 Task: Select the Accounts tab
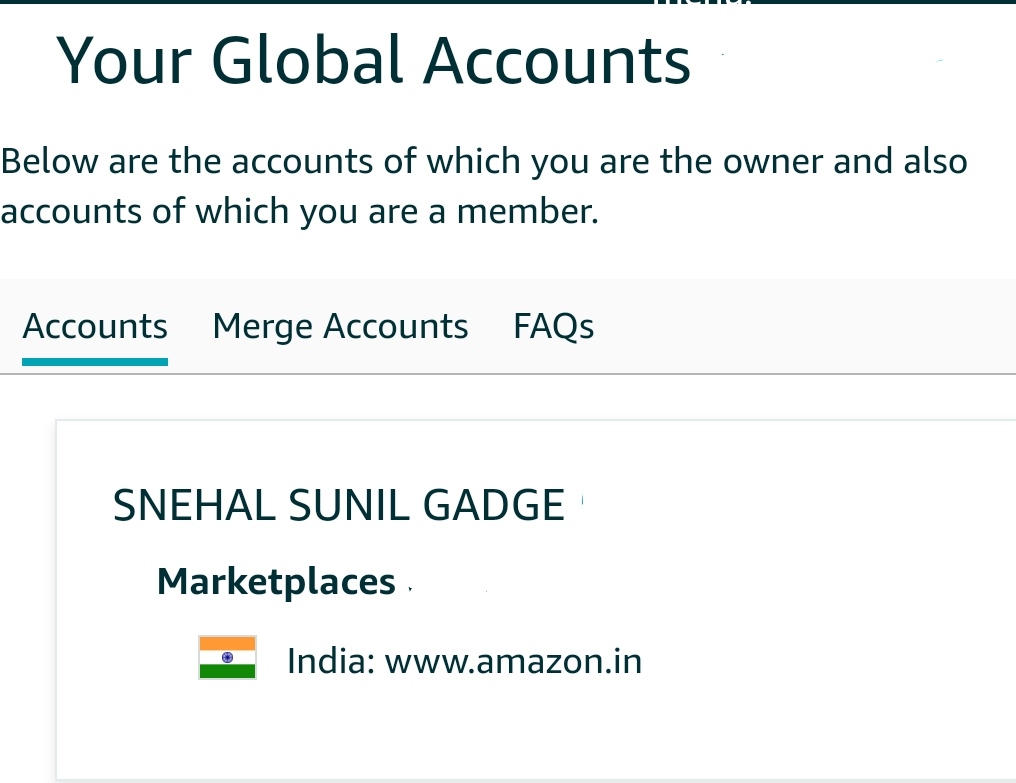point(95,327)
